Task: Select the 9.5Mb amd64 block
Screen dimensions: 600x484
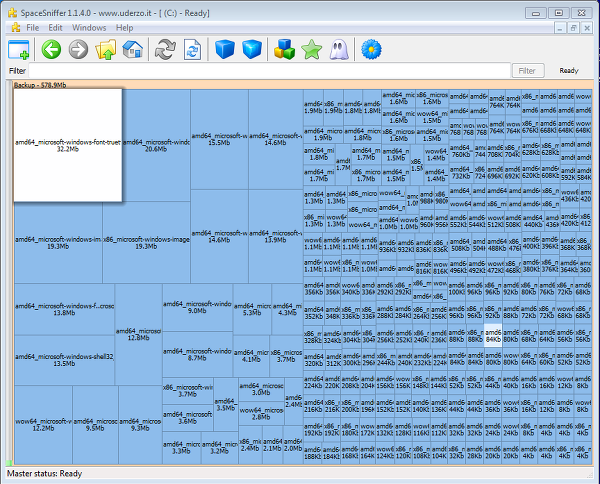Action: pos(95,424)
